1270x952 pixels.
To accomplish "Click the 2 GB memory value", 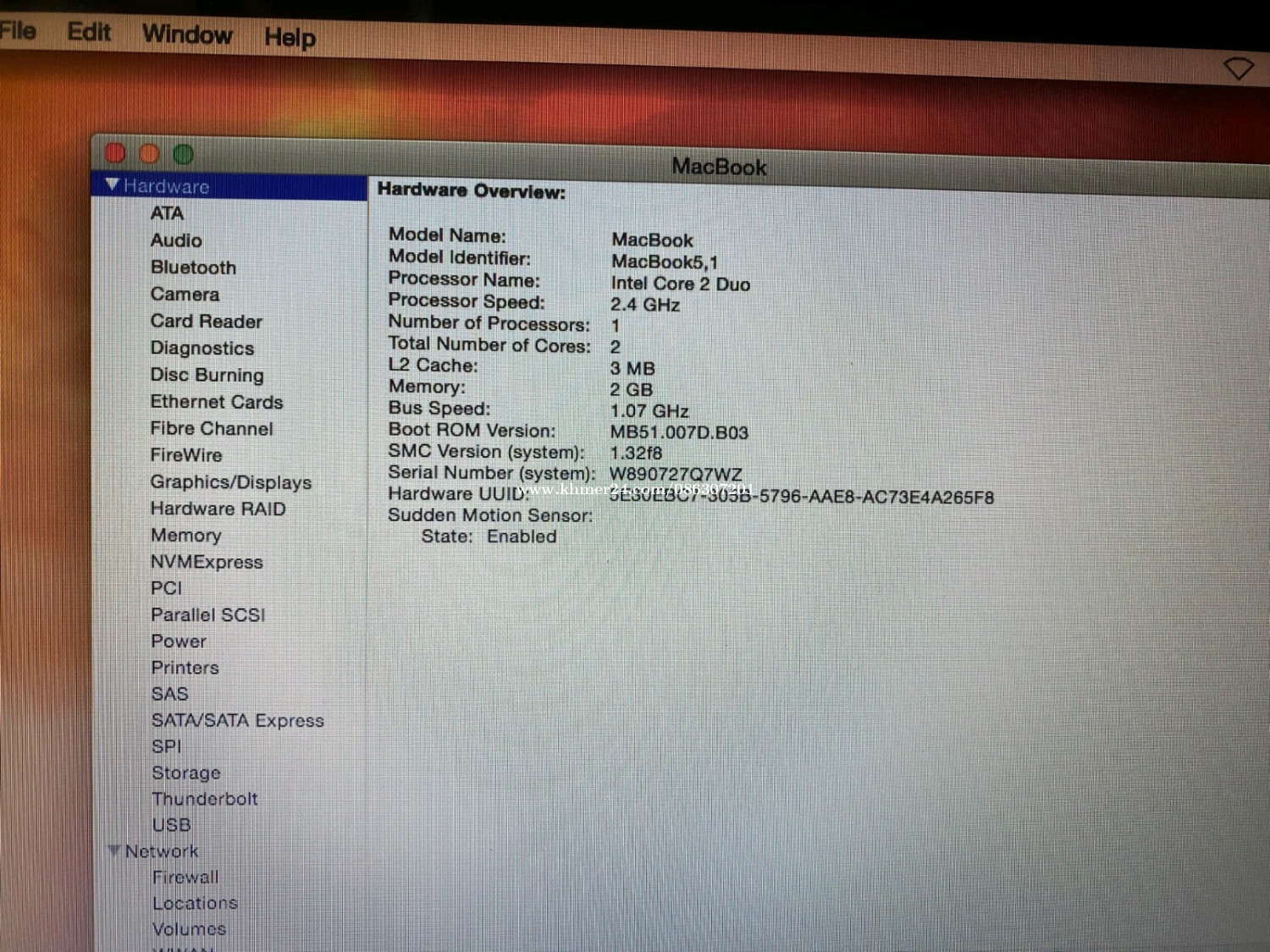I will tap(632, 390).
